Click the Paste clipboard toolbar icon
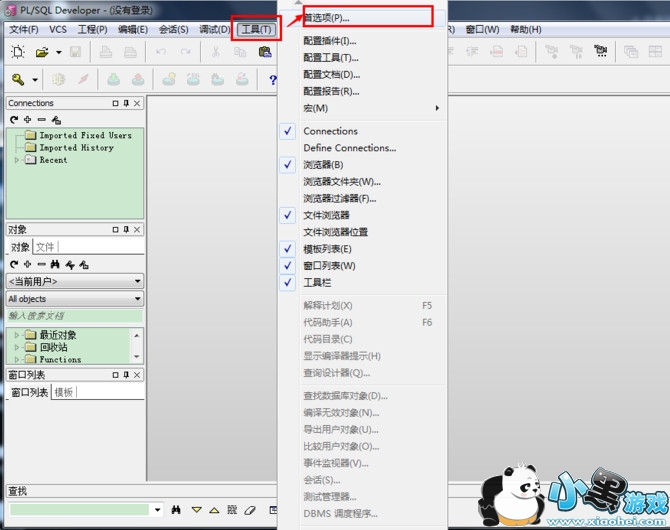 point(265,52)
